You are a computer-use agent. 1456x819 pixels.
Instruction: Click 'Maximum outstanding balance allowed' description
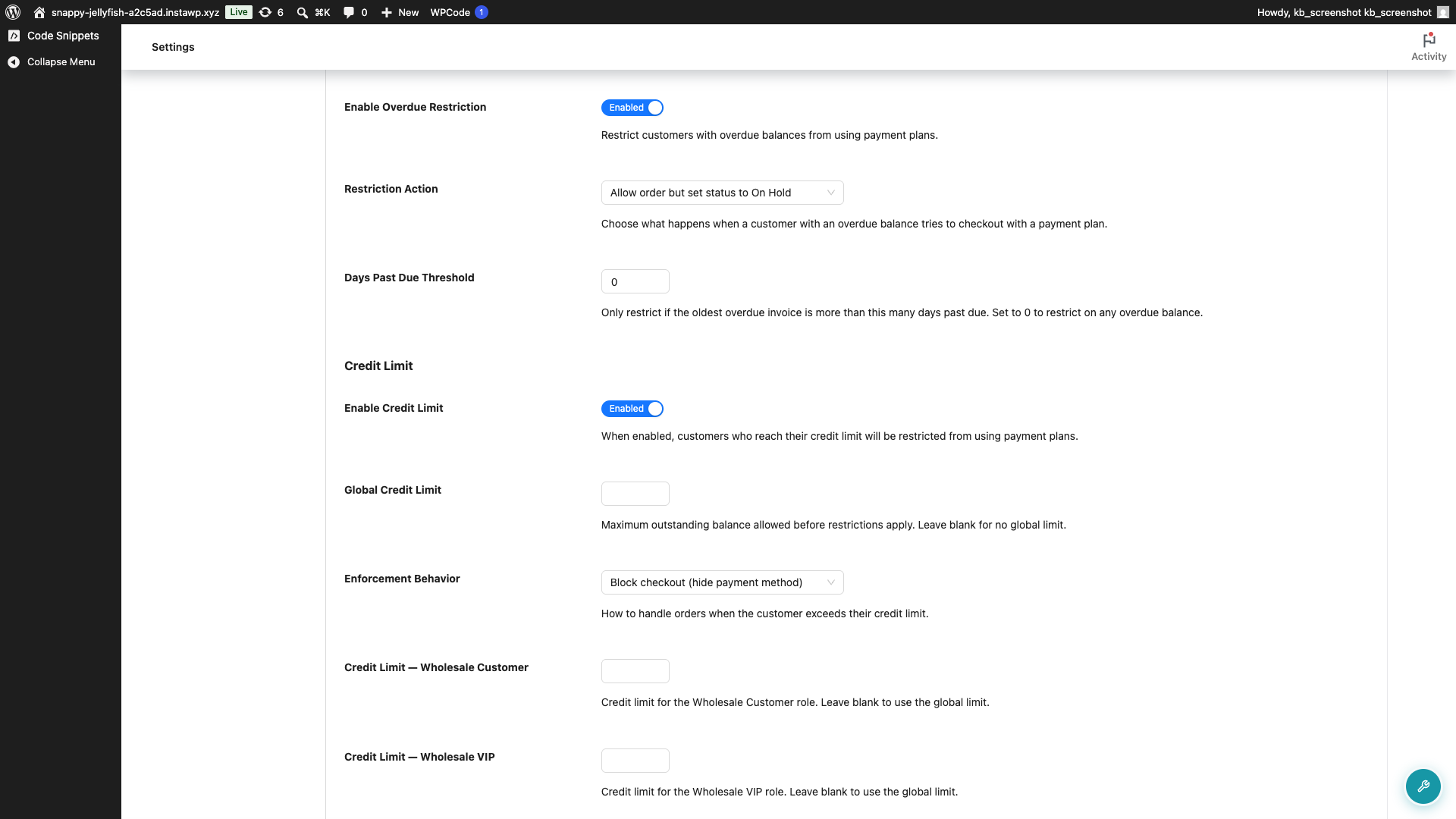[x=833, y=525]
